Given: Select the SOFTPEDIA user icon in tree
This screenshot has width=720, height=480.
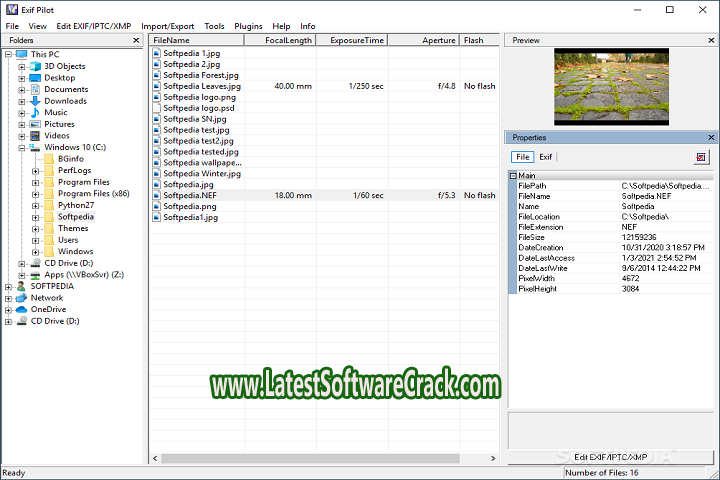Looking at the screenshot, I should (22, 286).
